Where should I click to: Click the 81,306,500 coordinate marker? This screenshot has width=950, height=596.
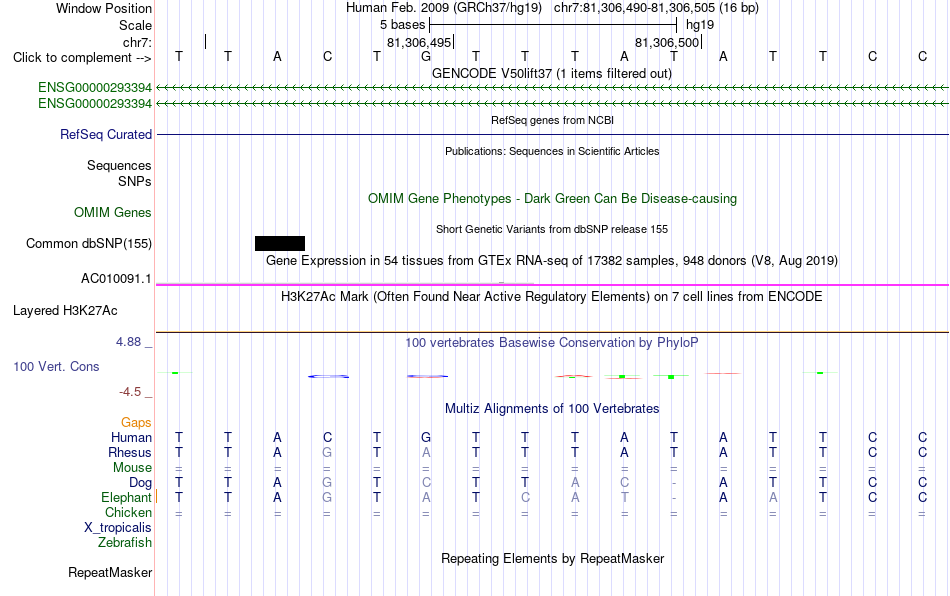[667, 42]
